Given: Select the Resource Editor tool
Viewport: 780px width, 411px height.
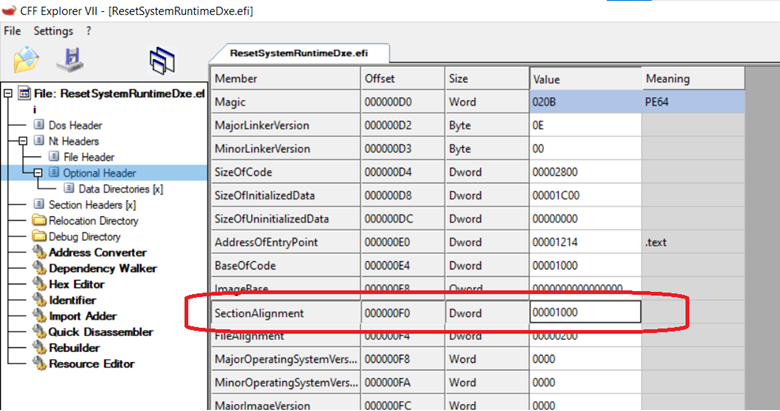Looking at the screenshot, I should [92, 364].
